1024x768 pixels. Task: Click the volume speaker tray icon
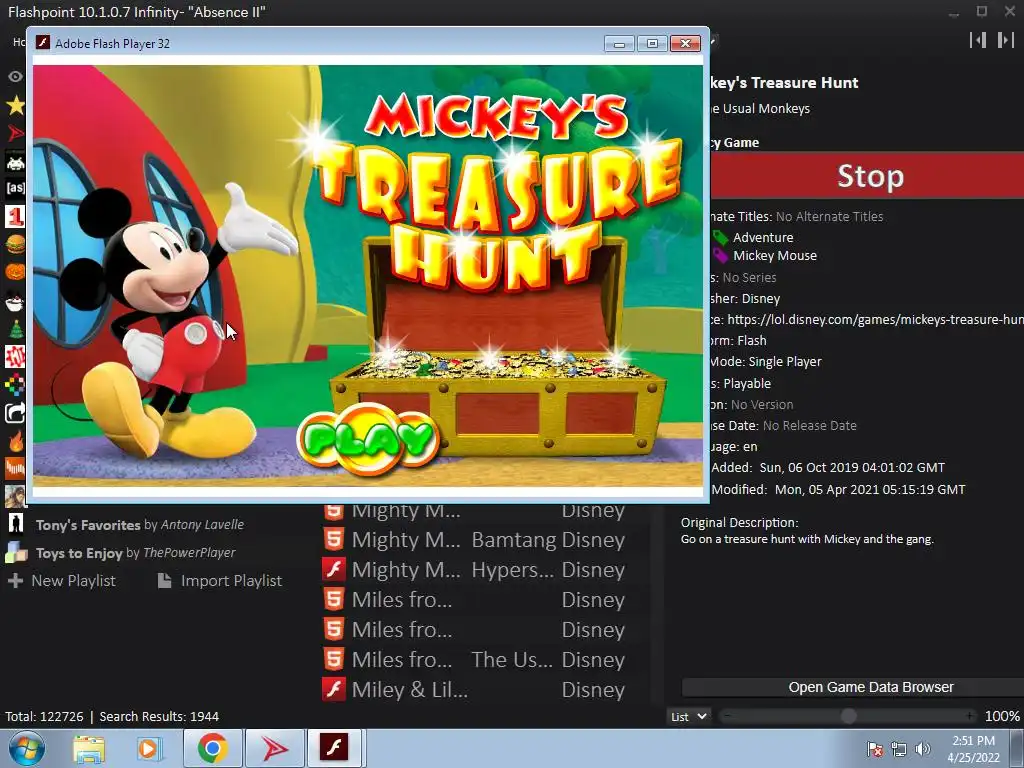tap(923, 749)
